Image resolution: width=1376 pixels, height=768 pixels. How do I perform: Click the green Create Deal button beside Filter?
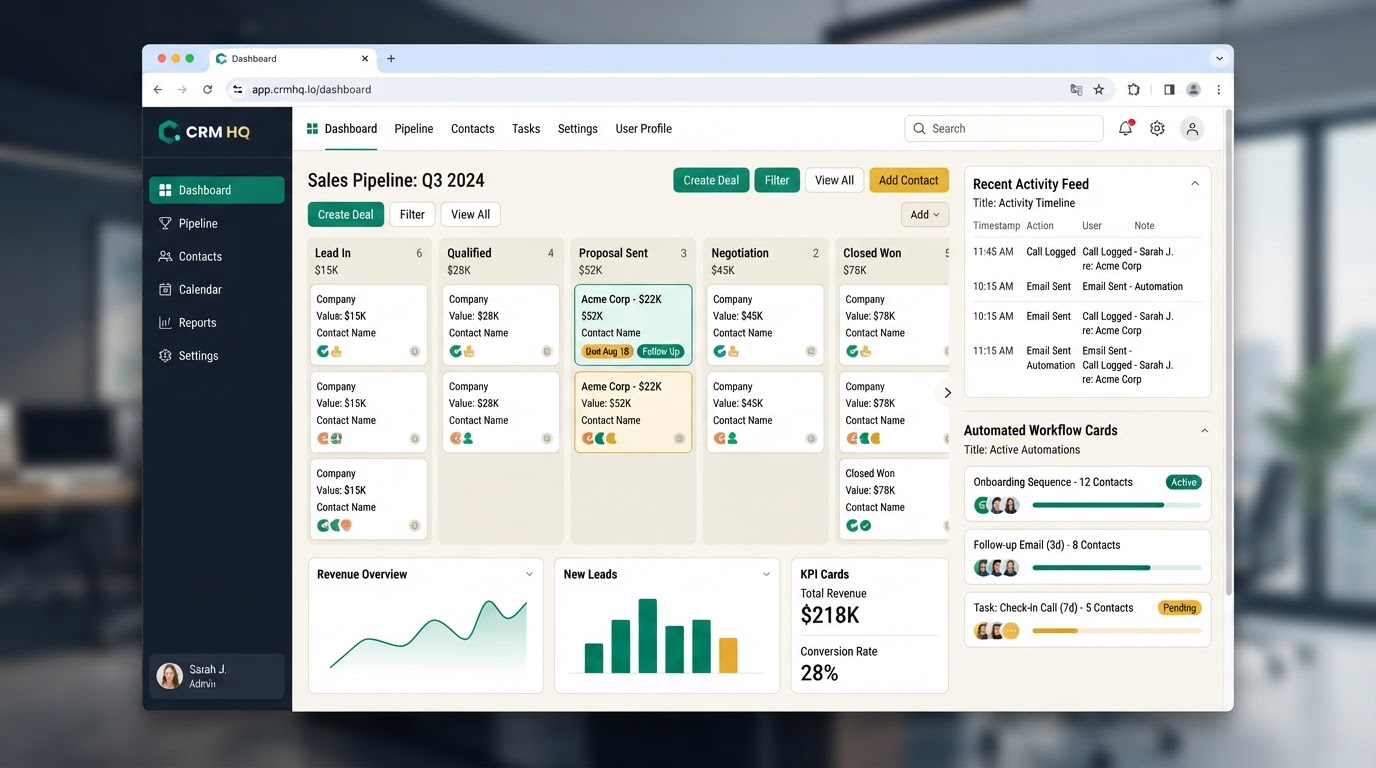pos(711,180)
